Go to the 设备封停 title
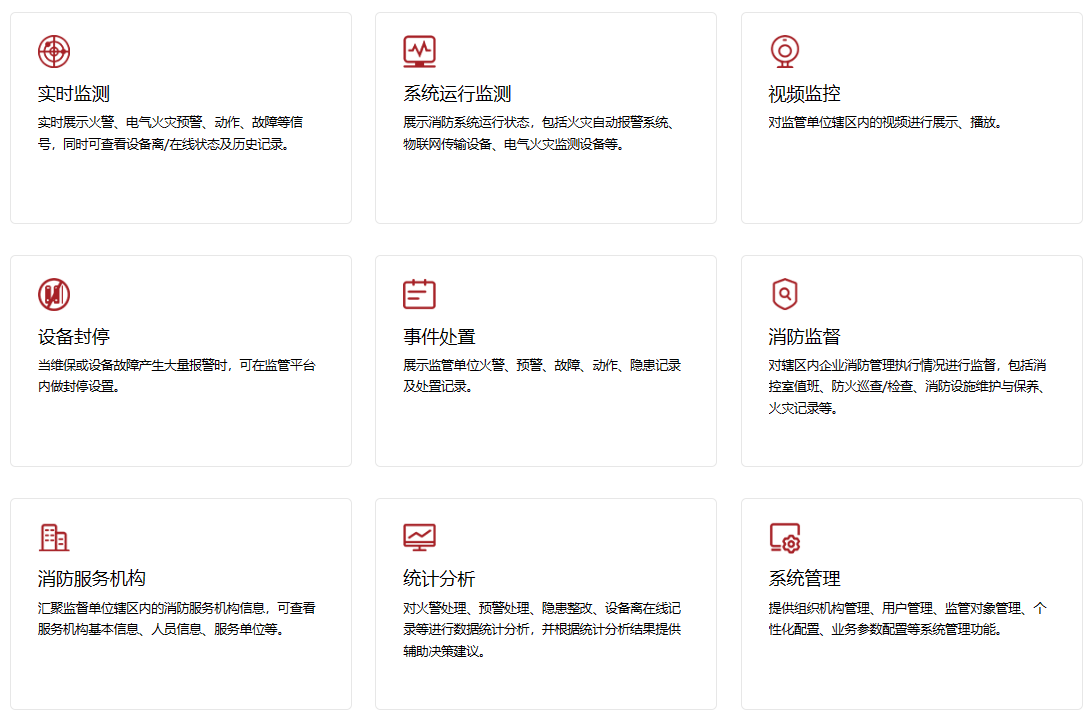1090x720 pixels. tap(74, 337)
